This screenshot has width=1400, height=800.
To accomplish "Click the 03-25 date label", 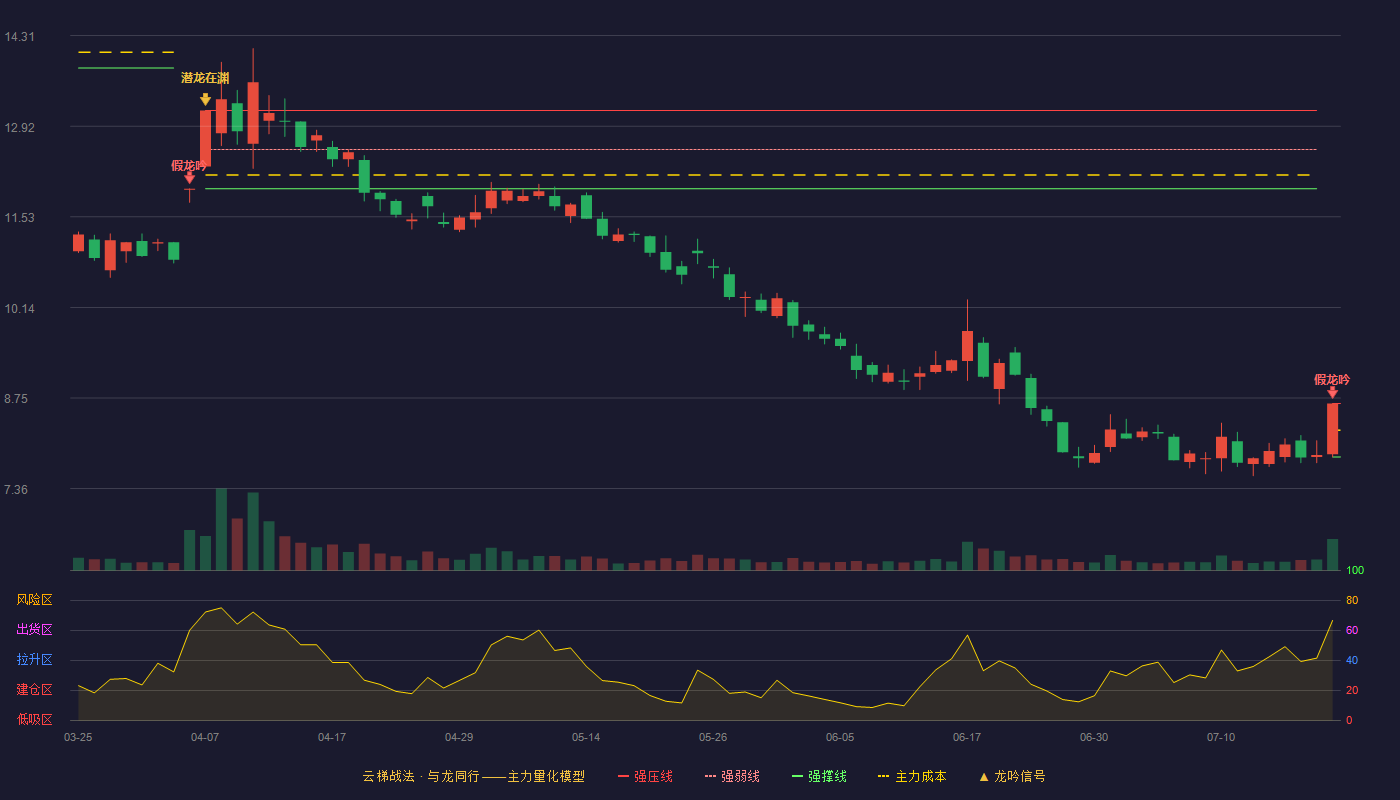I will [x=78, y=737].
